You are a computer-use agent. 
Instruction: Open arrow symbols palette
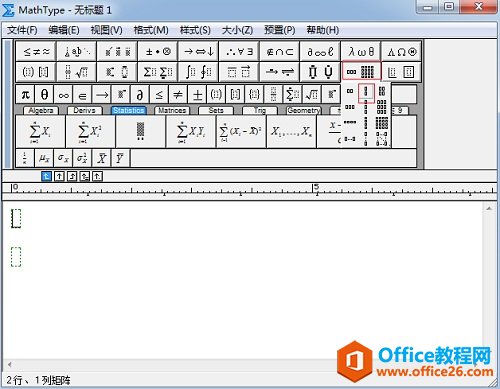coord(199,52)
